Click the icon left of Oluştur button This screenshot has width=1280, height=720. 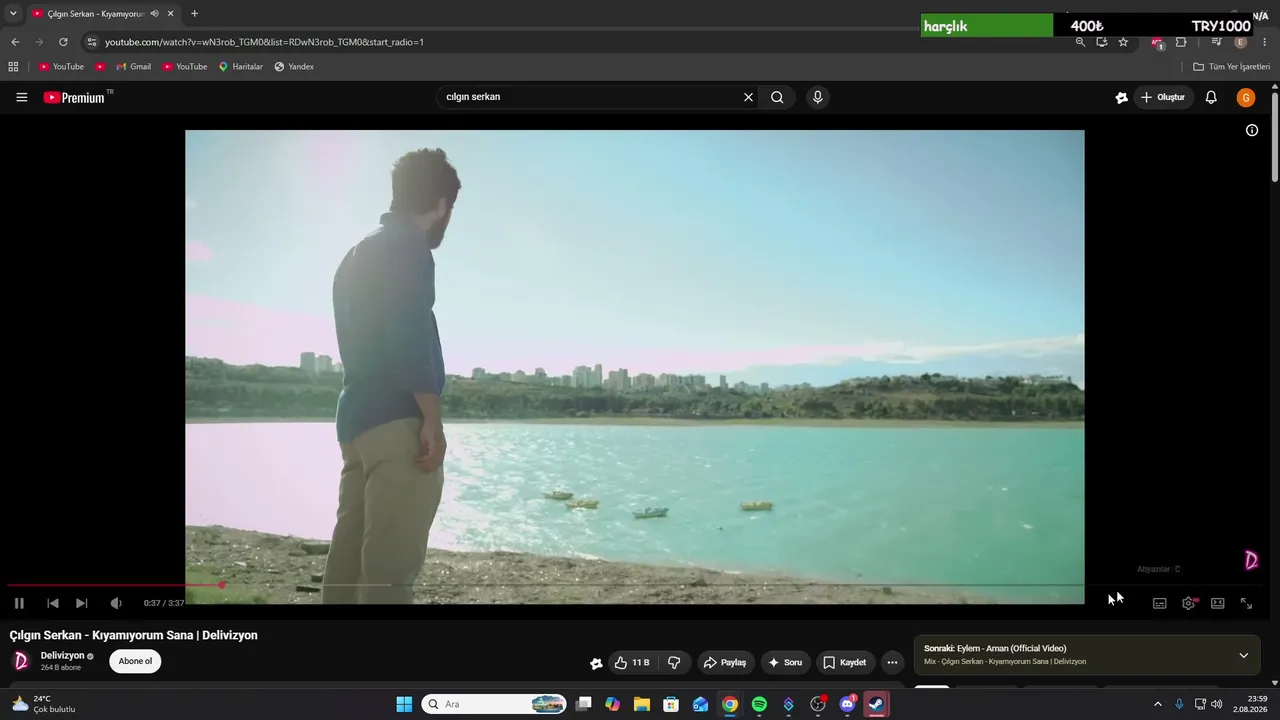pos(1121,97)
